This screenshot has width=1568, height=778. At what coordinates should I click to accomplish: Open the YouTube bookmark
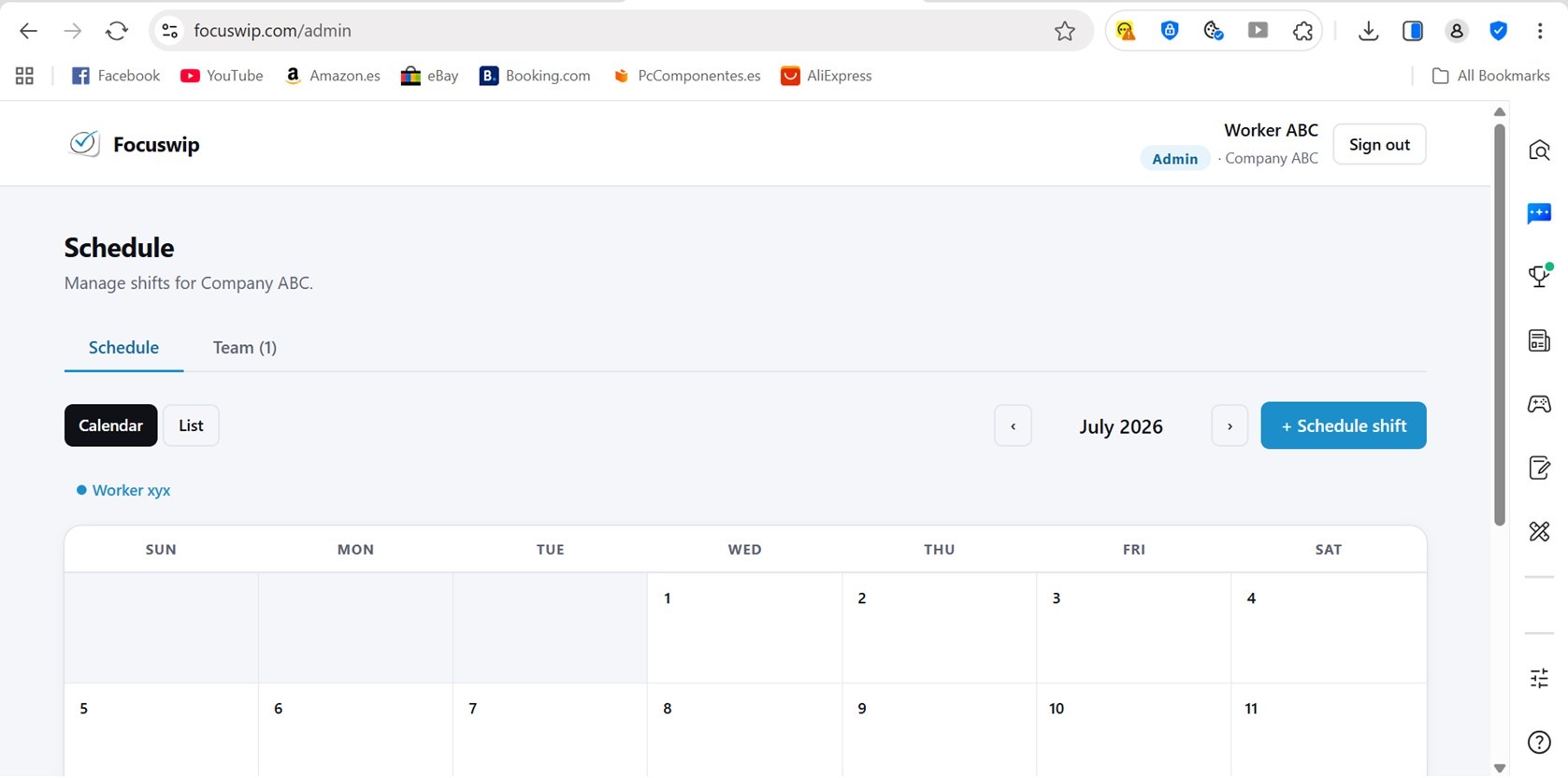(222, 76)
